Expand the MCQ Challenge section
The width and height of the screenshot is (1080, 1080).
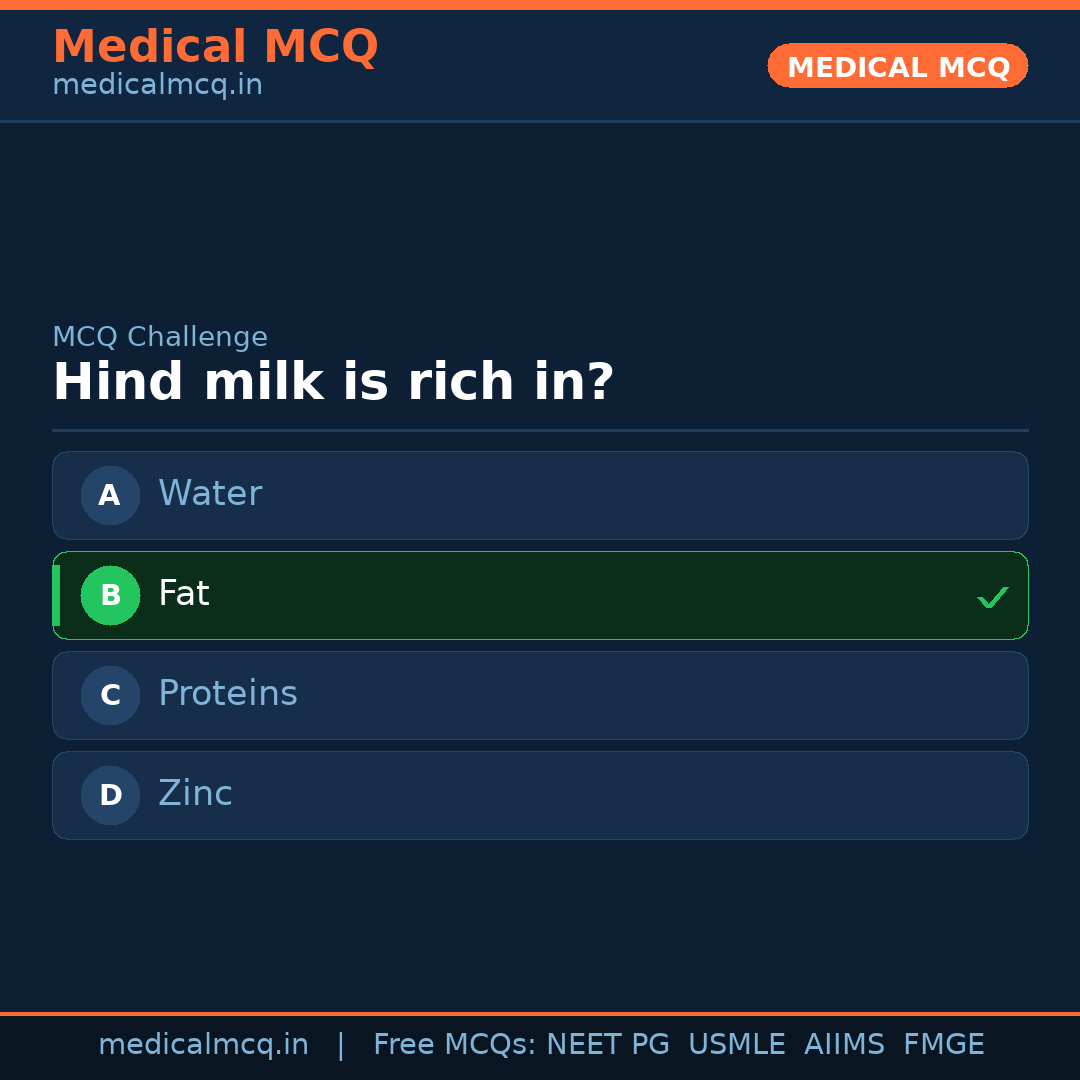pos(160,337)
